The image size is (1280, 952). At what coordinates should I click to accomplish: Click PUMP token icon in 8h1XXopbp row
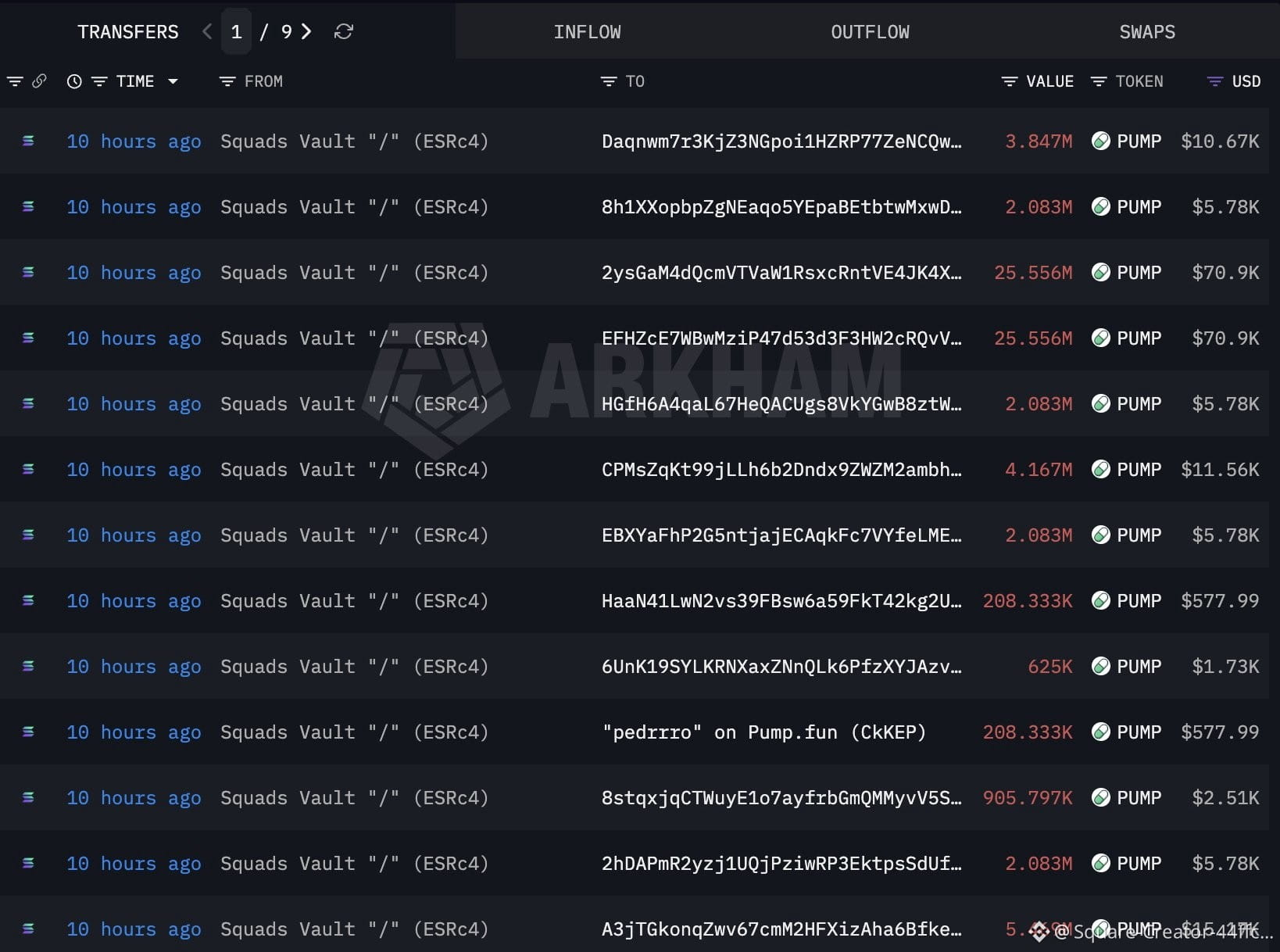[1101, 206]
